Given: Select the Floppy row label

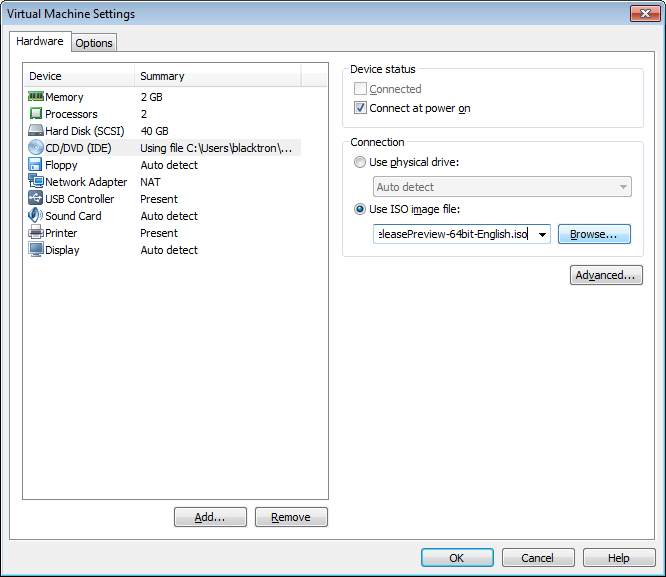Looking at the screenshot, I should coord(61,165).
